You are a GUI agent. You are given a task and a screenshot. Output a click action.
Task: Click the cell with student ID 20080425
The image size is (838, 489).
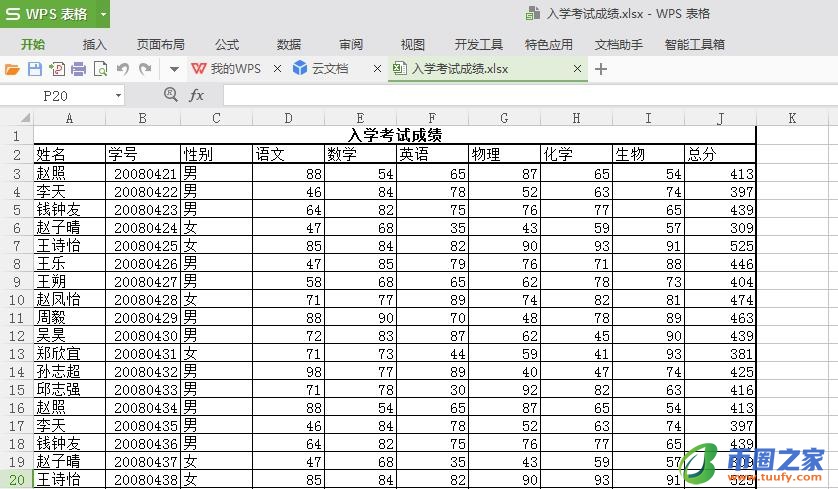point(143,245)
